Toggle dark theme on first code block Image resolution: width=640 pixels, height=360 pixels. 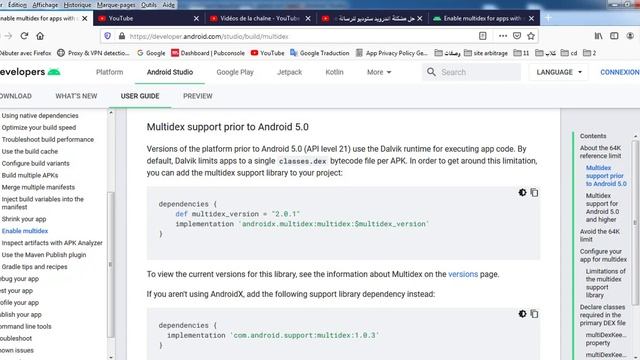click(522, 192)
